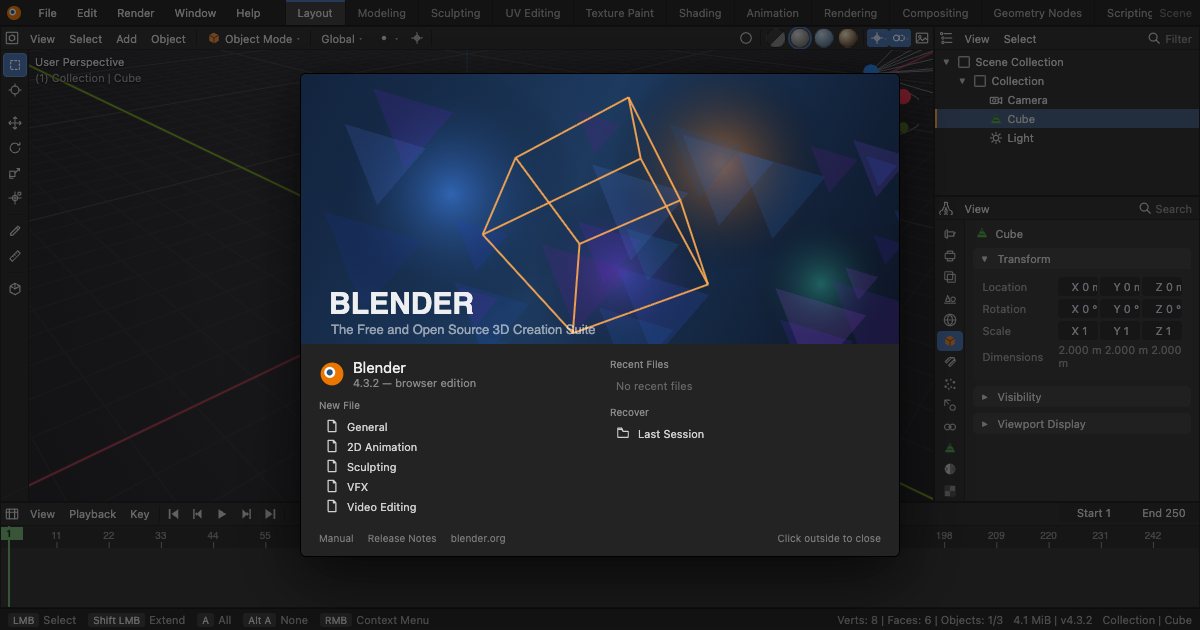Select the Scale tool
This screenshot has height=630, width=1200.
[x=15, y=173]
